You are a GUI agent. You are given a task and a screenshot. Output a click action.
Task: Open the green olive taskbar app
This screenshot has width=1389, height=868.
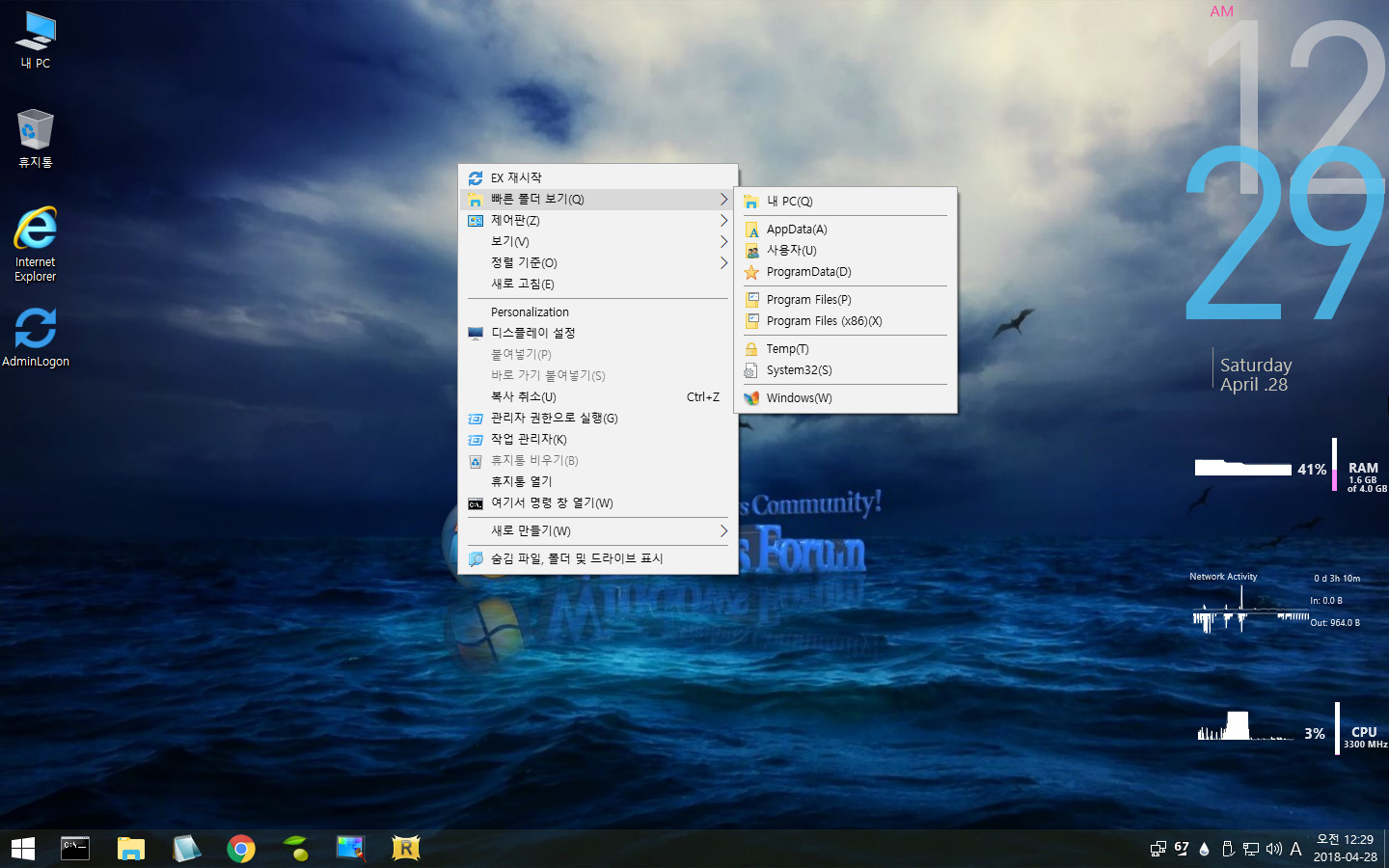(x=296, y=849)
